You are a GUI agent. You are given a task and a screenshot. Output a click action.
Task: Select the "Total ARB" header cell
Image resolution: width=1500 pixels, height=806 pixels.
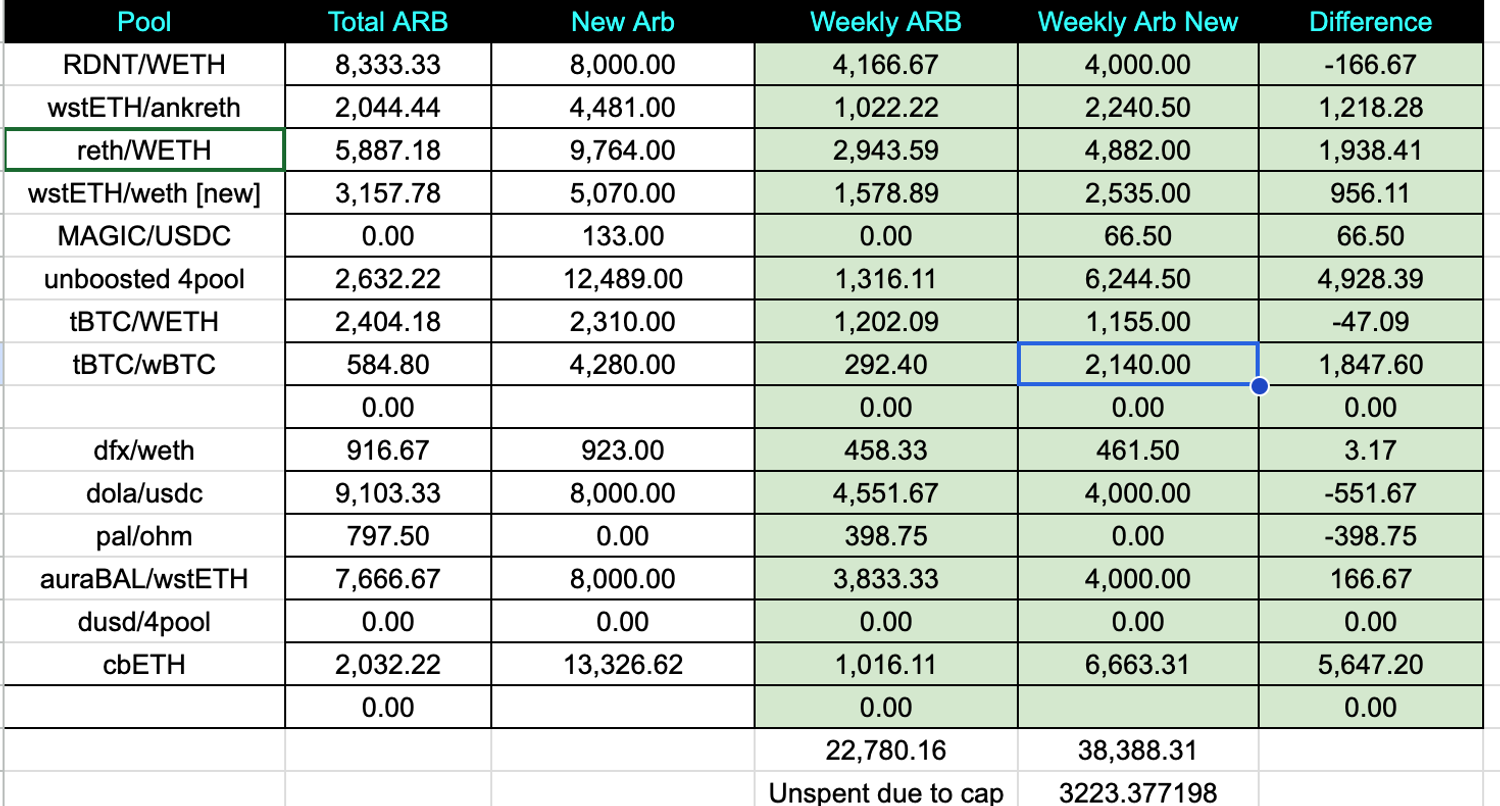[x=387, y=22]
